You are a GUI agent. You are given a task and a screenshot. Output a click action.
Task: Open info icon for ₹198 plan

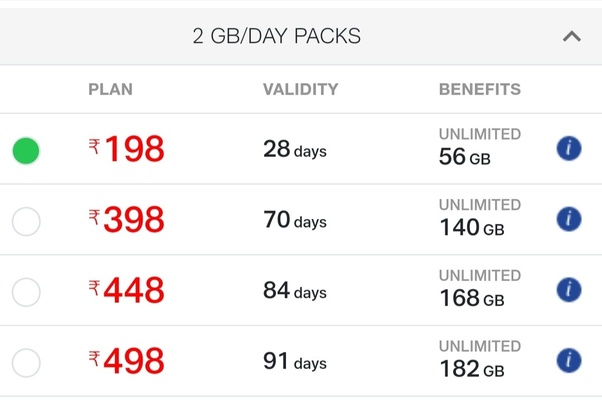click(569, 149)
